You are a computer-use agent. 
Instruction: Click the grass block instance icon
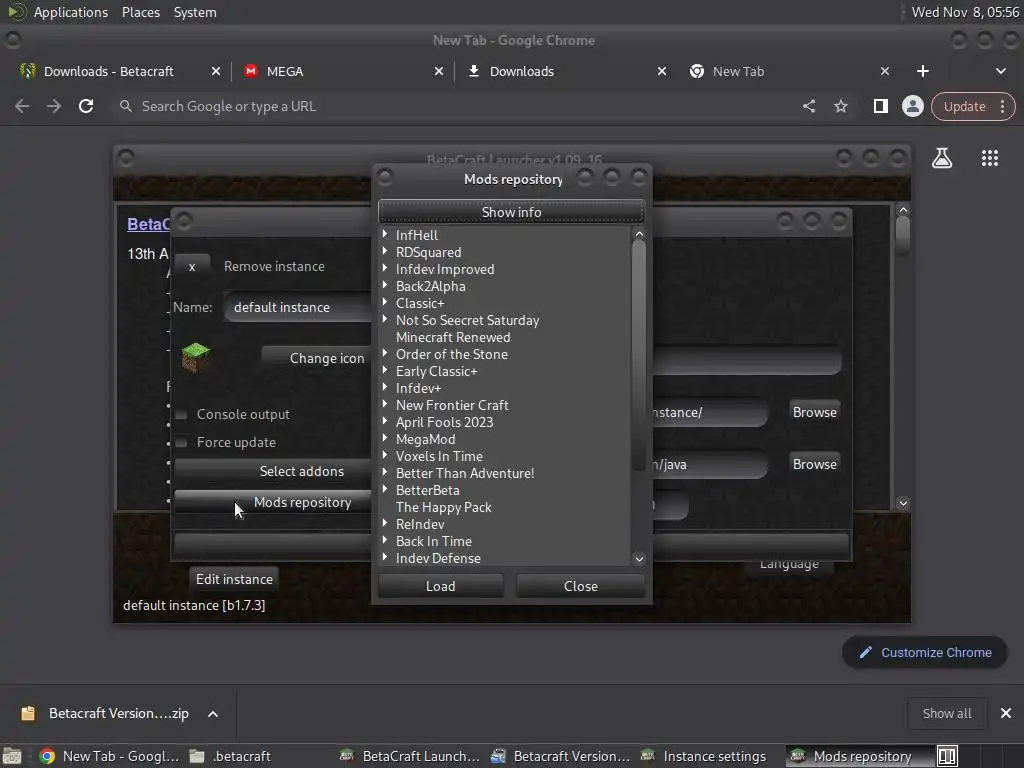(x=195, y=357)
